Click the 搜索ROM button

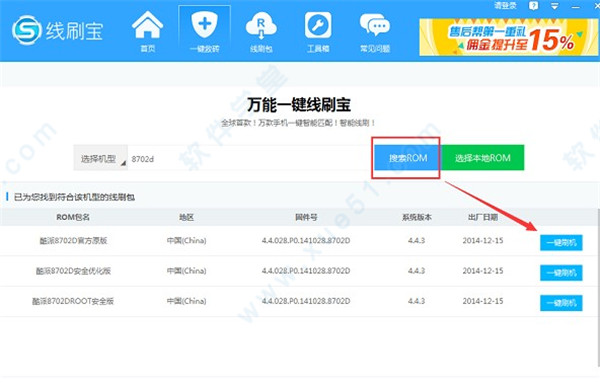pyautogui.click(x=408, y=158)
